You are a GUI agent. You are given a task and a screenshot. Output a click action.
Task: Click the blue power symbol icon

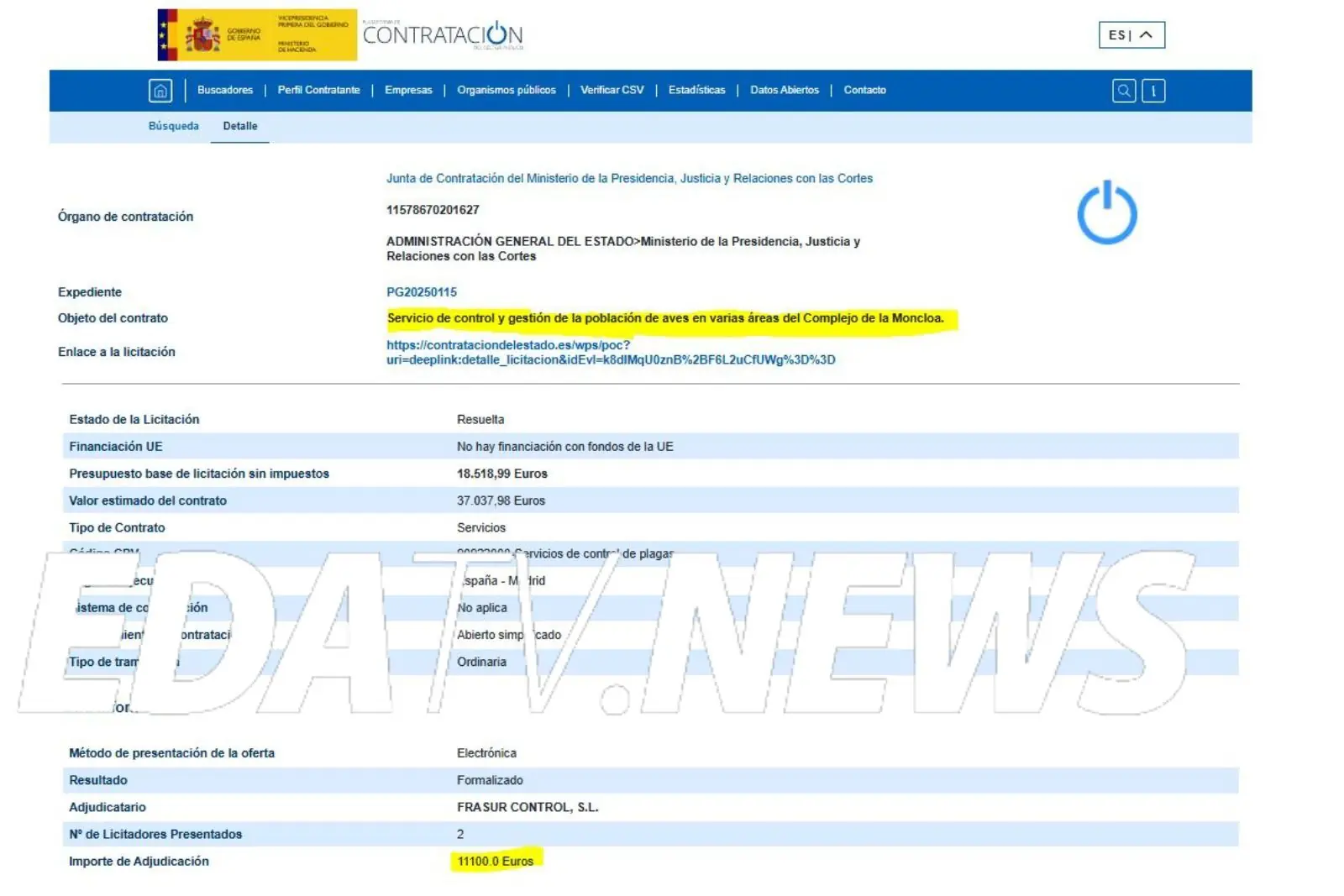click(x=1106, y=213)
